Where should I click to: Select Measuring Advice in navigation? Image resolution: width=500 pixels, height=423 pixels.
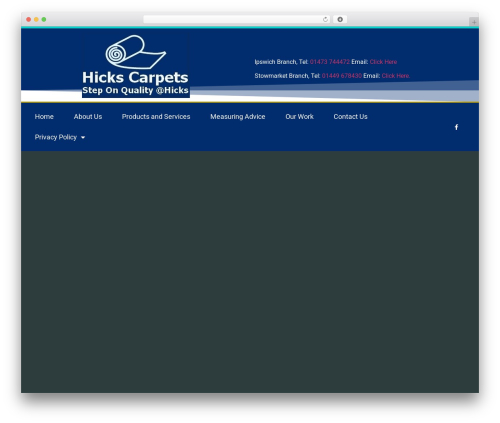click(x=238, y=117)
